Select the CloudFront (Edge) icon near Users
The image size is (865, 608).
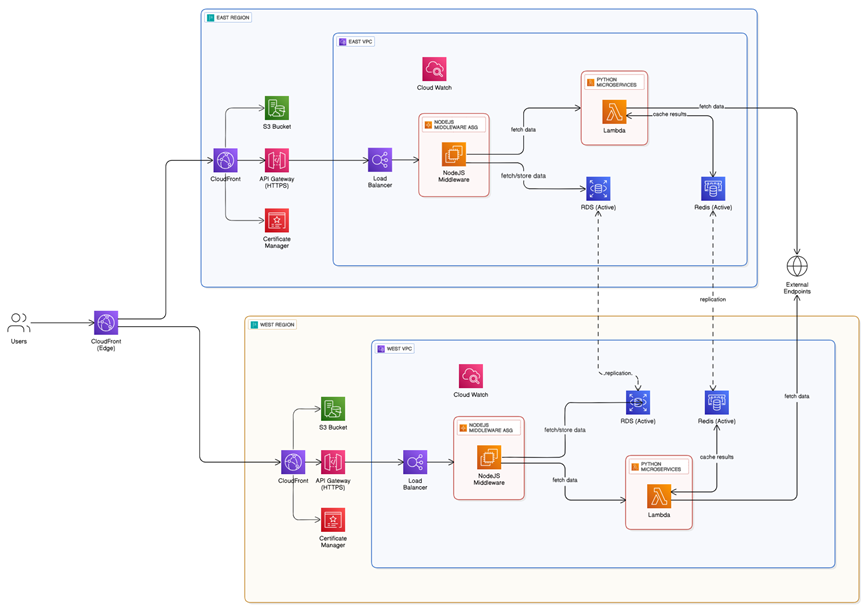tap(105, 322)
